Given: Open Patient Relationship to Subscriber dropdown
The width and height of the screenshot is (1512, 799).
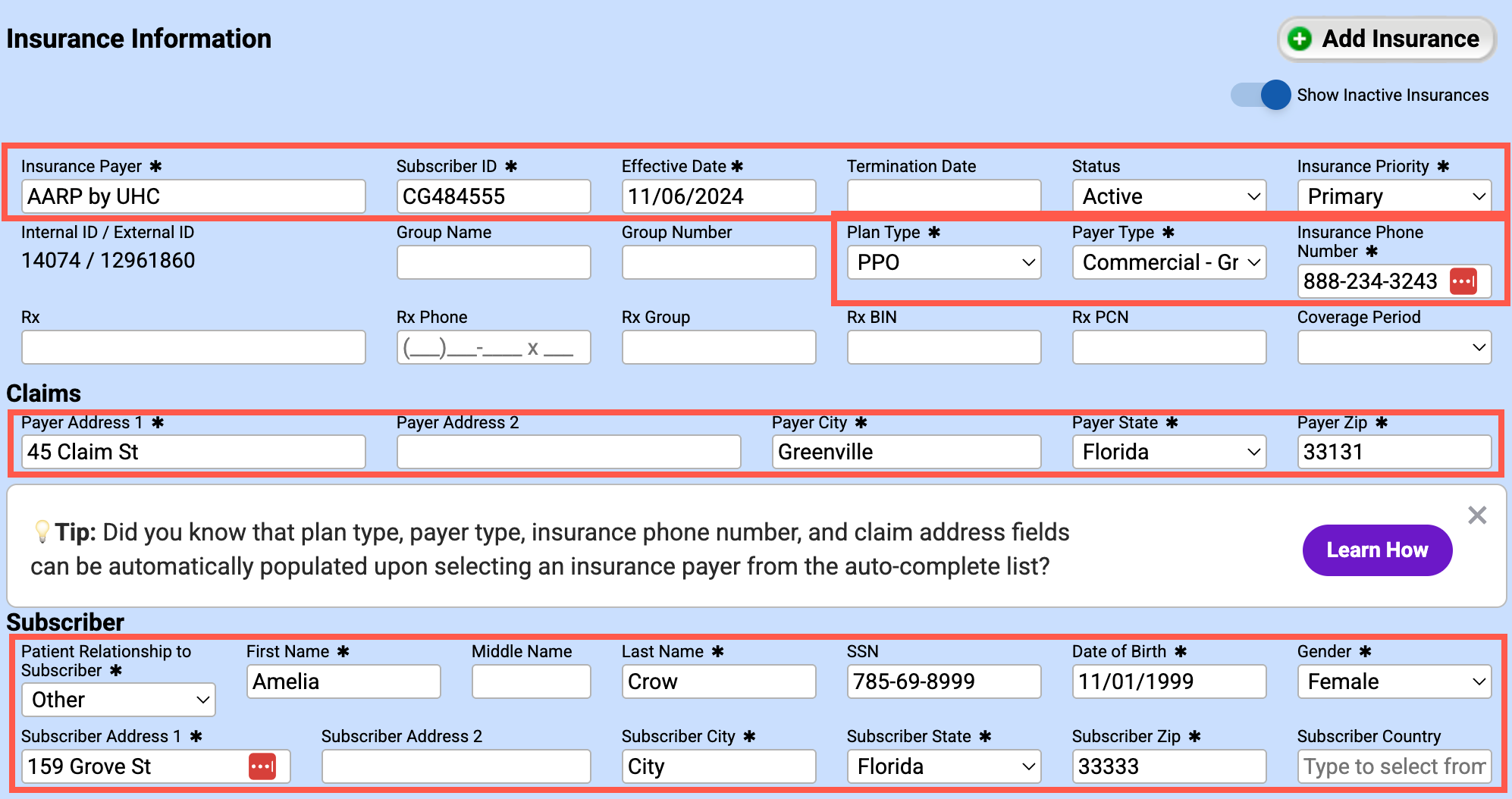Looking at the screenshot, I should coord(118,700).
